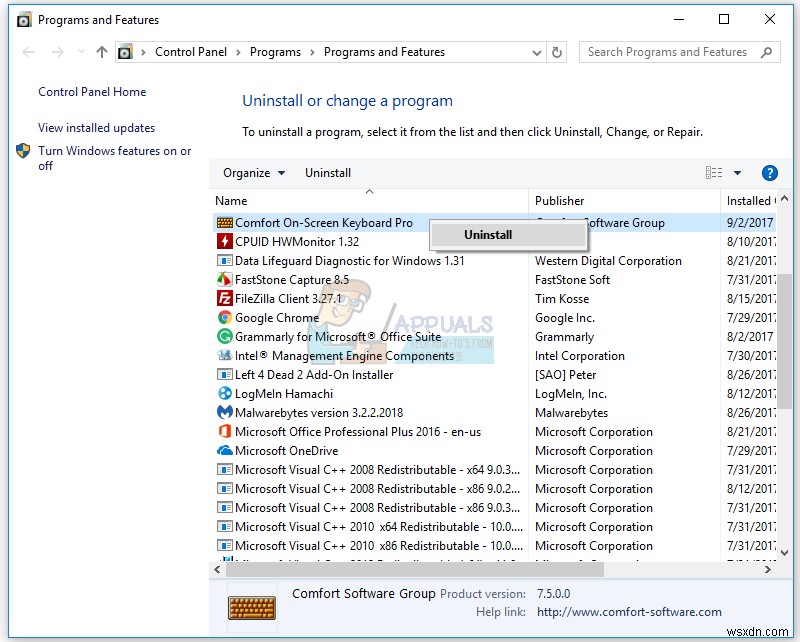Click the Uninstall toolbar button
The image size is (800, 642).
328,173
